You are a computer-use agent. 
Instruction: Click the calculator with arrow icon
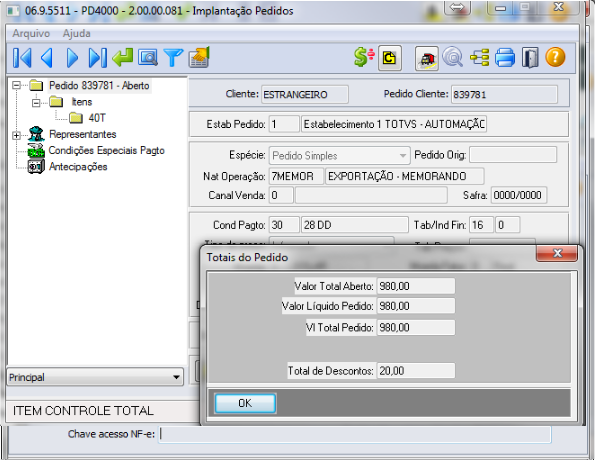[199, 57]
